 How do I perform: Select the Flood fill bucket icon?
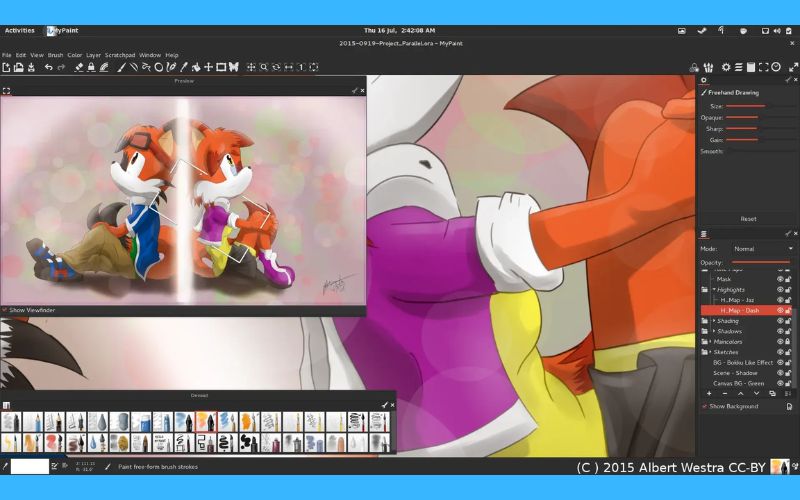(x=196, y=67)
